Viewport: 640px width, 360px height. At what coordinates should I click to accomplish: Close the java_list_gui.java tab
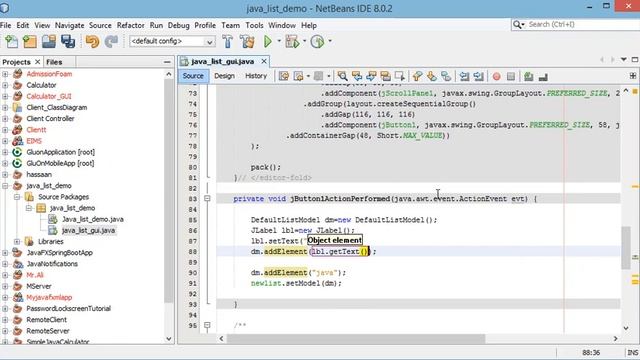264,61
